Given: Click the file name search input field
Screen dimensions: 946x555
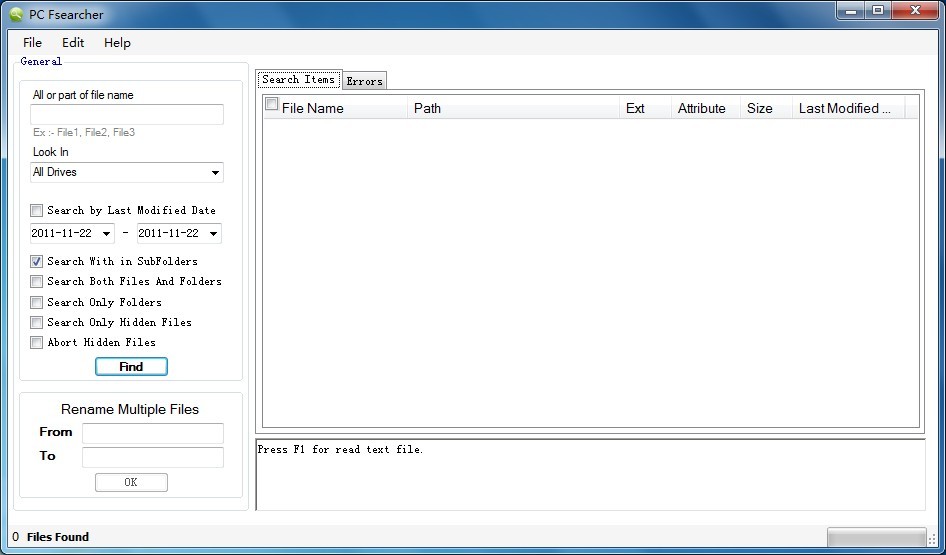Looking at the screenshot, I should pyautogui.click(x=127, y=115).
